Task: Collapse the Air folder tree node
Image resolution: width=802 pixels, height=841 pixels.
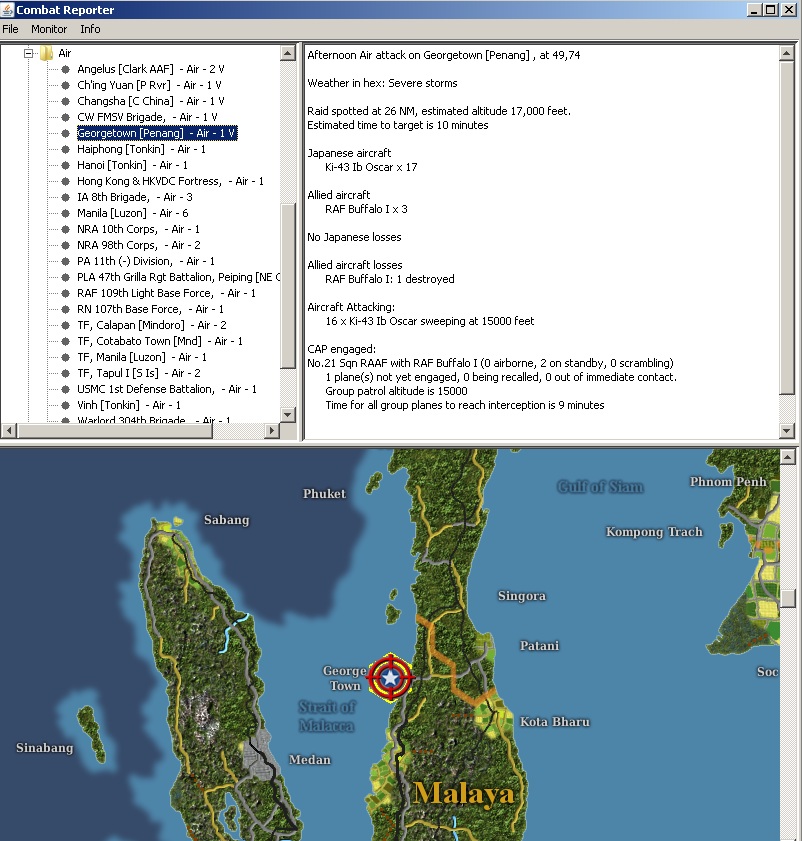Action: [28, 53]
